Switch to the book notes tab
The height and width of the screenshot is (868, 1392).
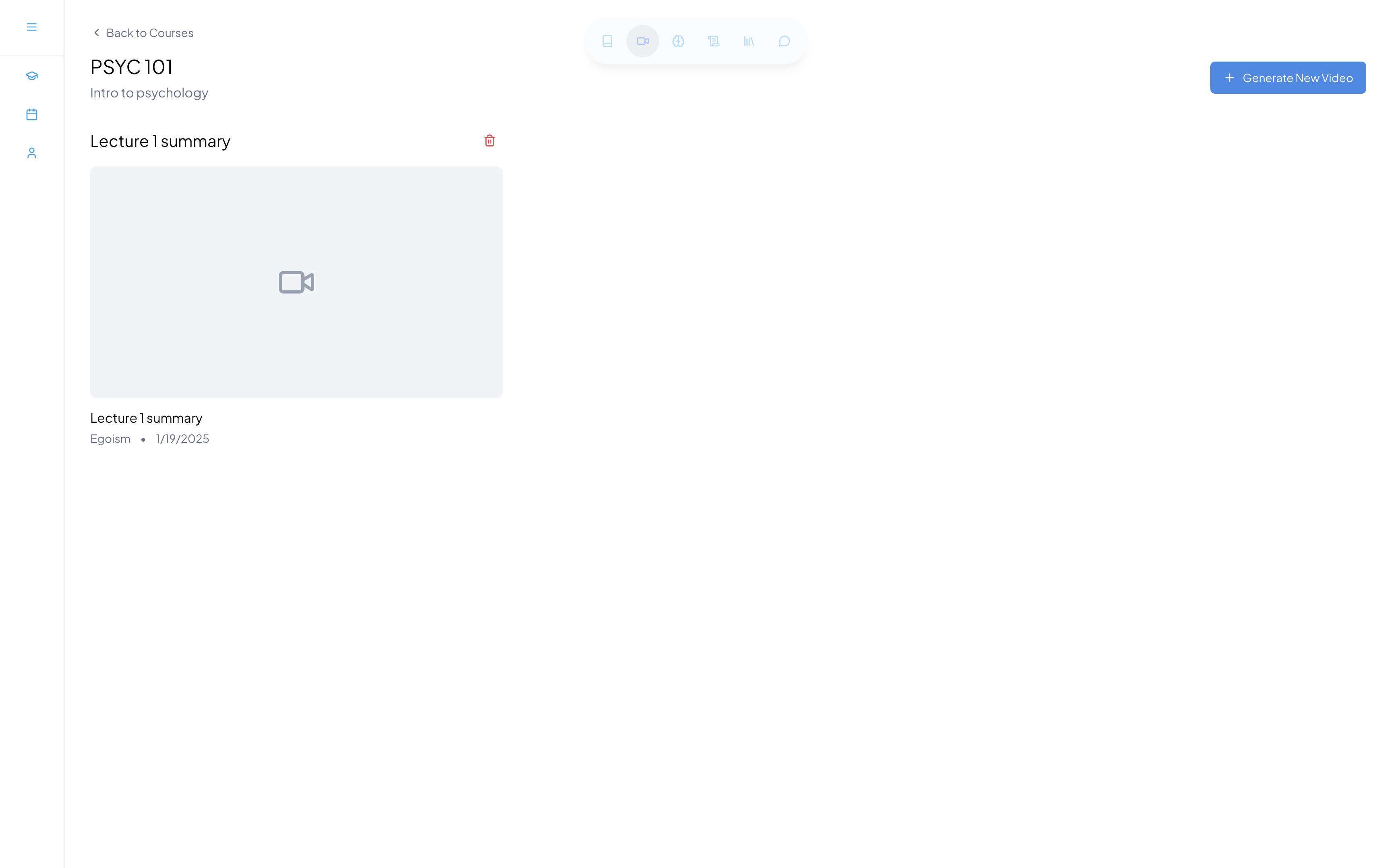tap(607, 41)
